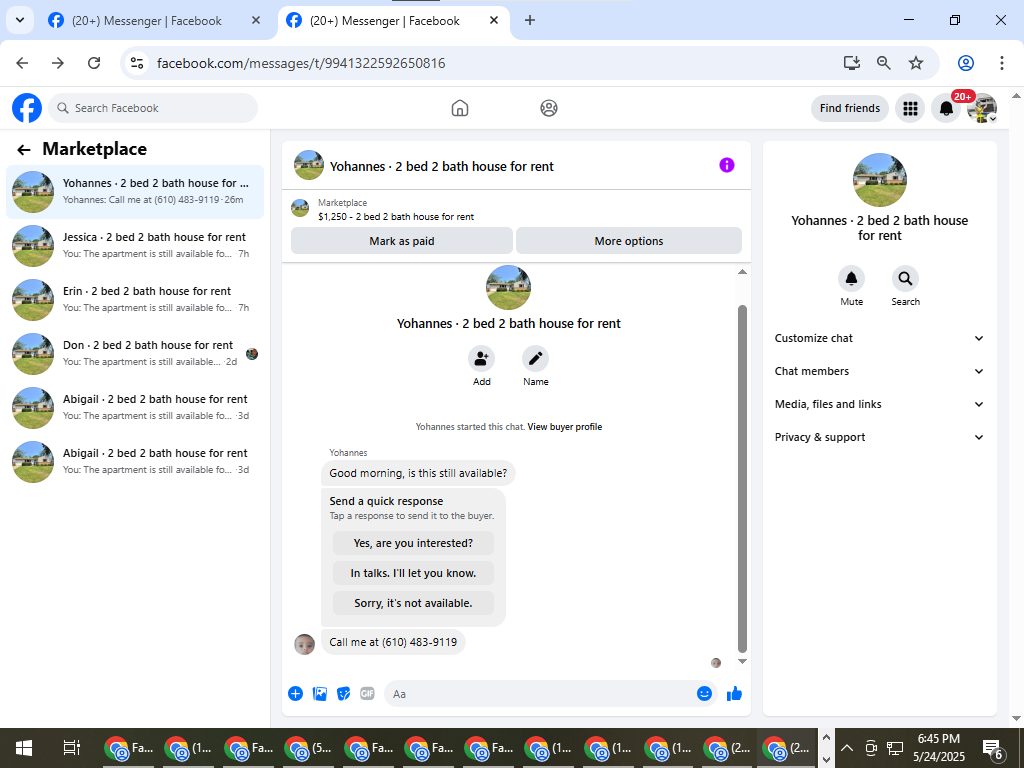Click the large house photo in right panel
This screenshot has height=768, width=1024.
click(x=880, y=180)
